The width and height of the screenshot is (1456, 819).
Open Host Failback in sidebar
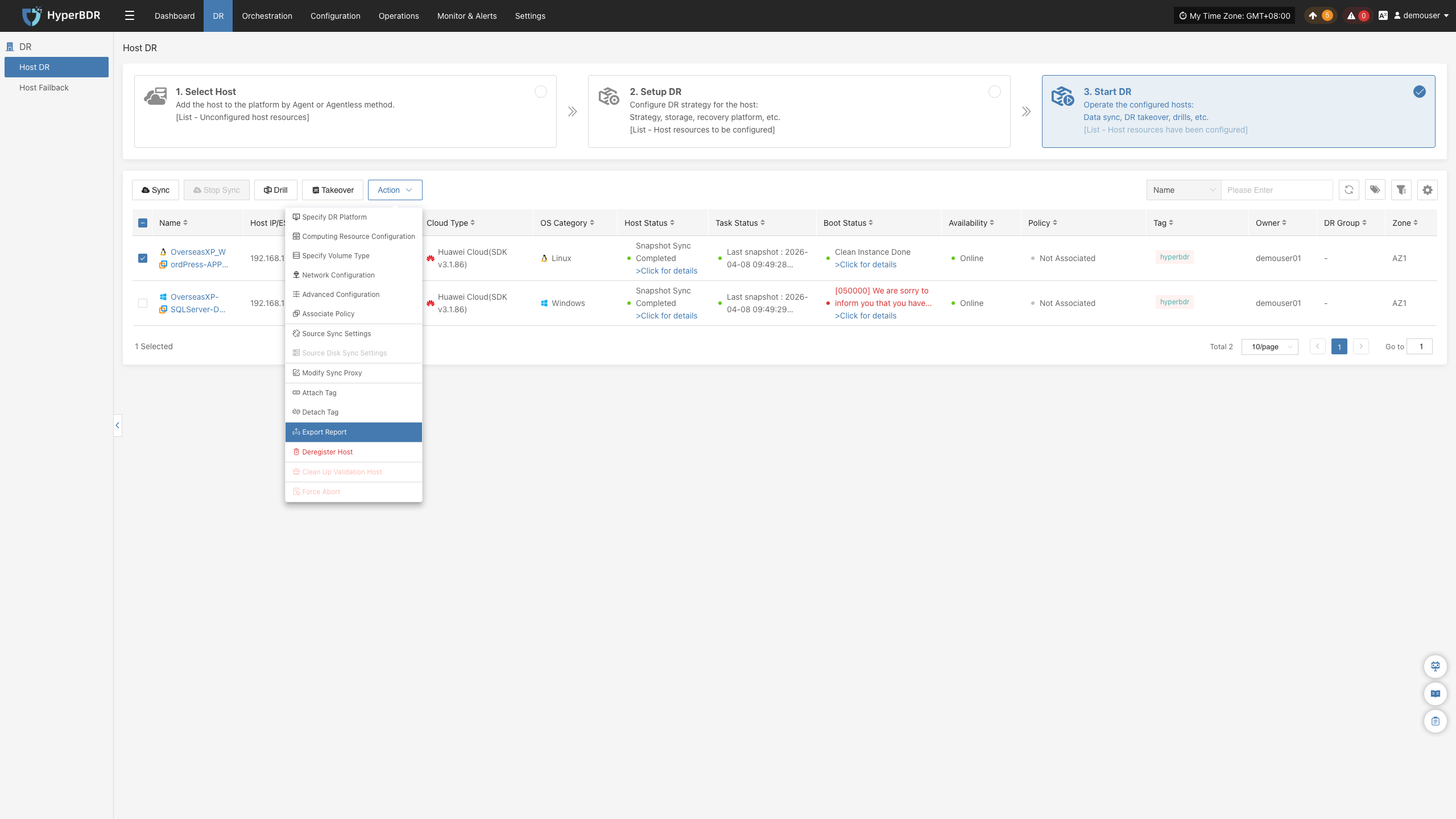tap(57, 88)
